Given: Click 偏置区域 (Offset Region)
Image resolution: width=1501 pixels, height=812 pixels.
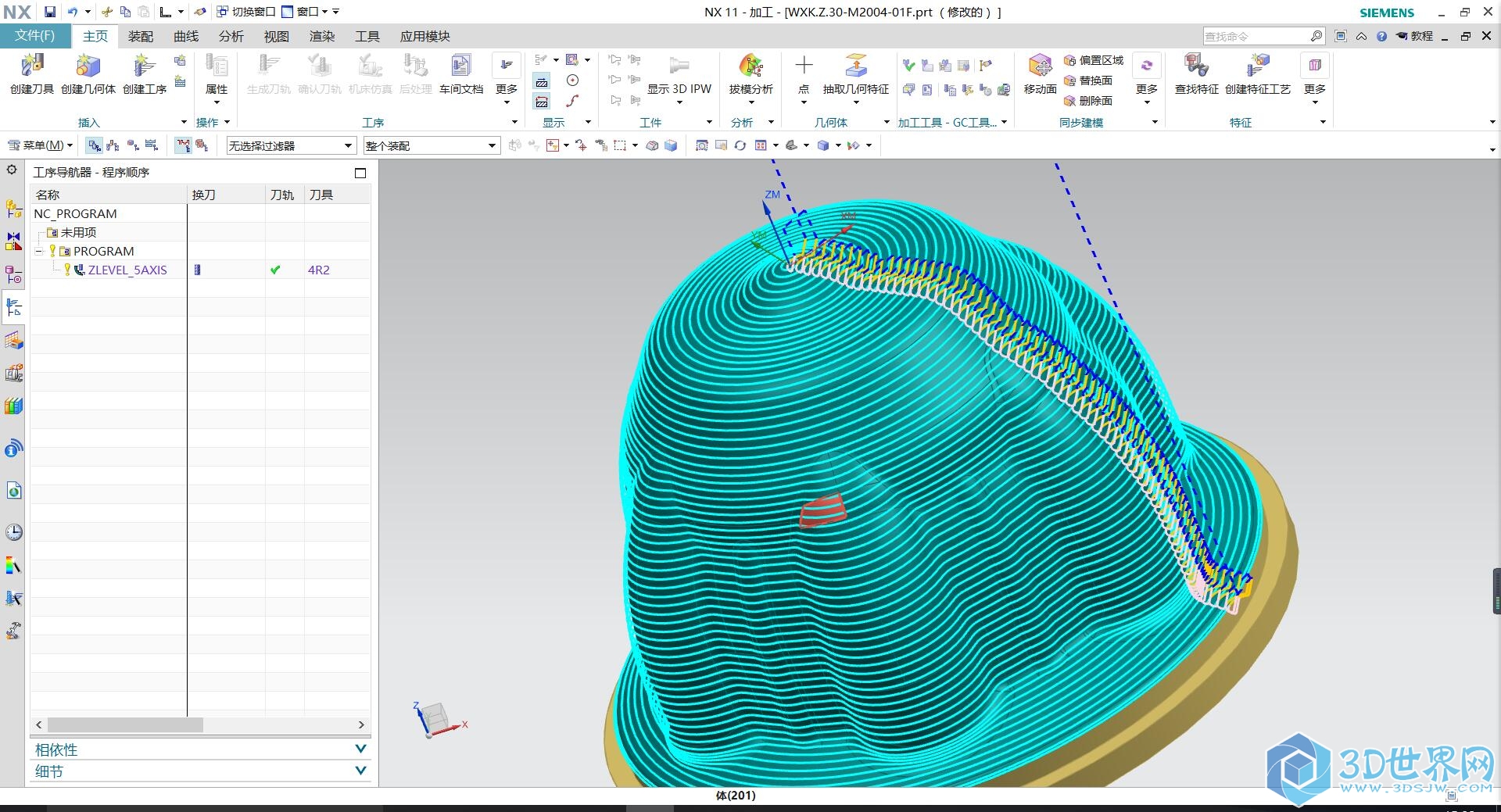Looking at the screenshot, I should click(1094, 60).
